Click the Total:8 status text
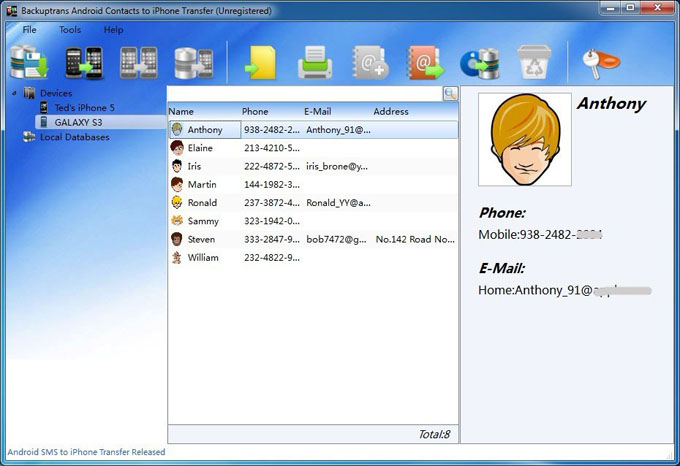This screenshot has height=466, width=680. click(x=434, y=434)
